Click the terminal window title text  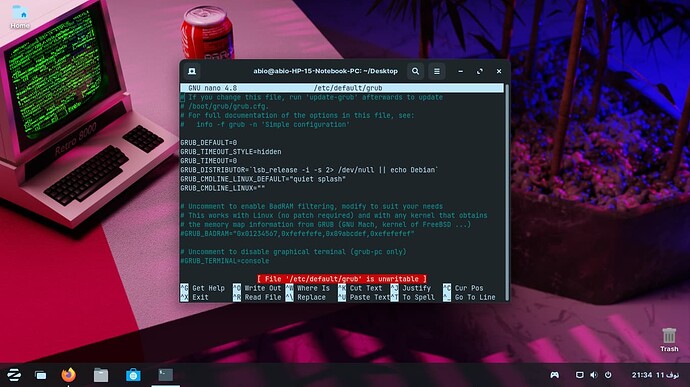[x=325, y=71]
